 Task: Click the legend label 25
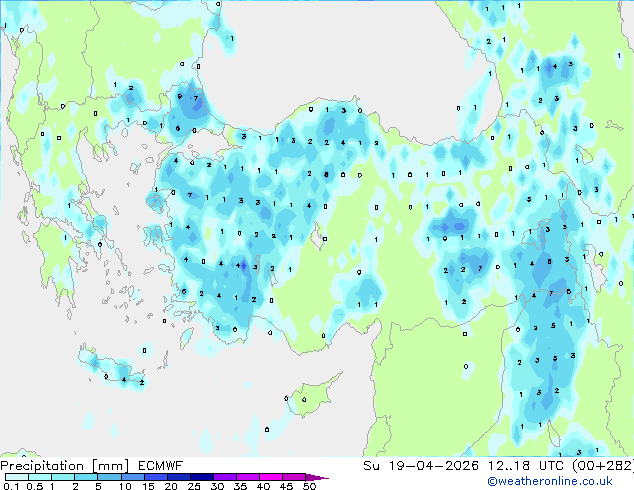point(194,486)
